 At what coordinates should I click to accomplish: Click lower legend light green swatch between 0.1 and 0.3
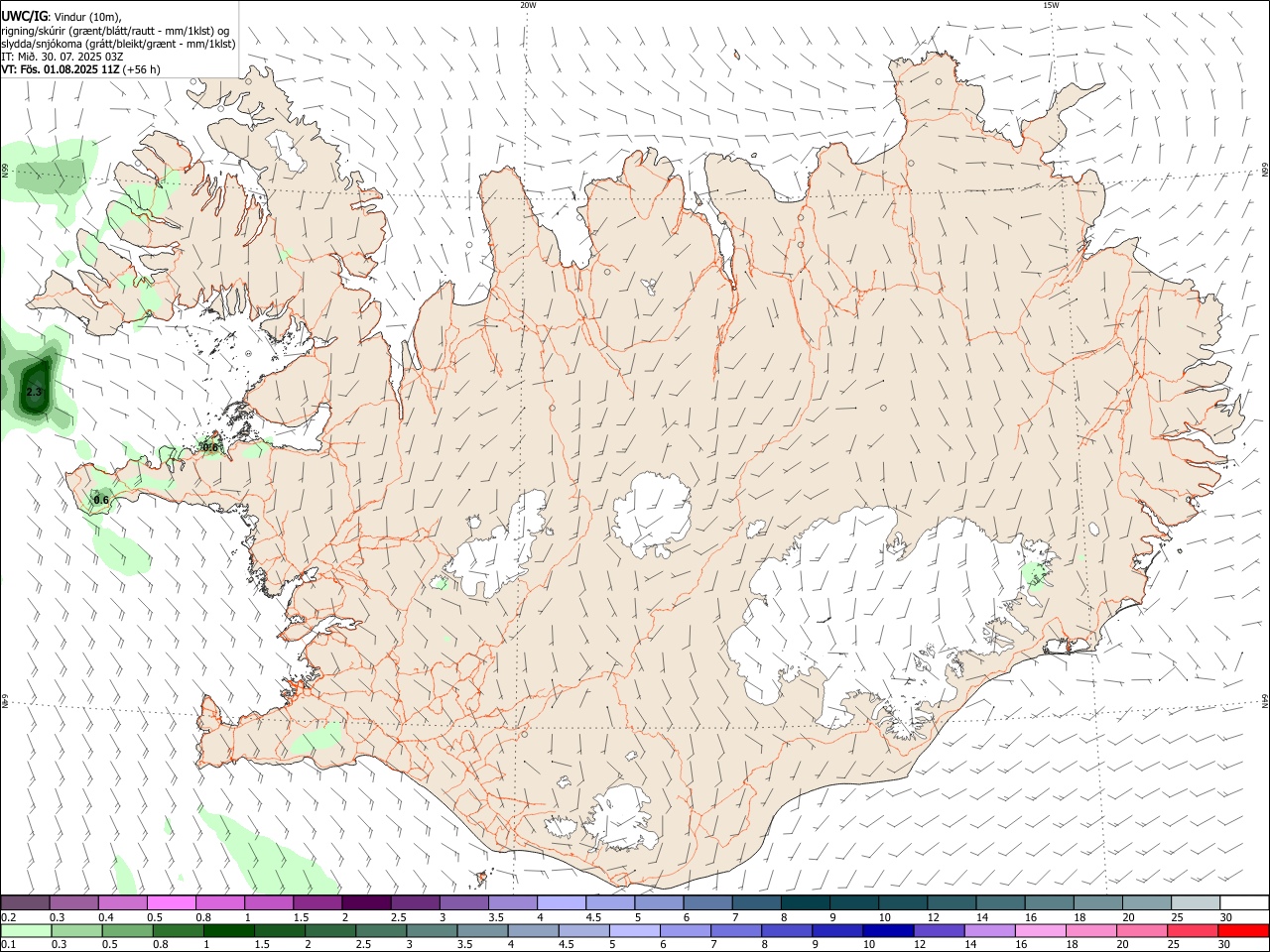[26, 930]
